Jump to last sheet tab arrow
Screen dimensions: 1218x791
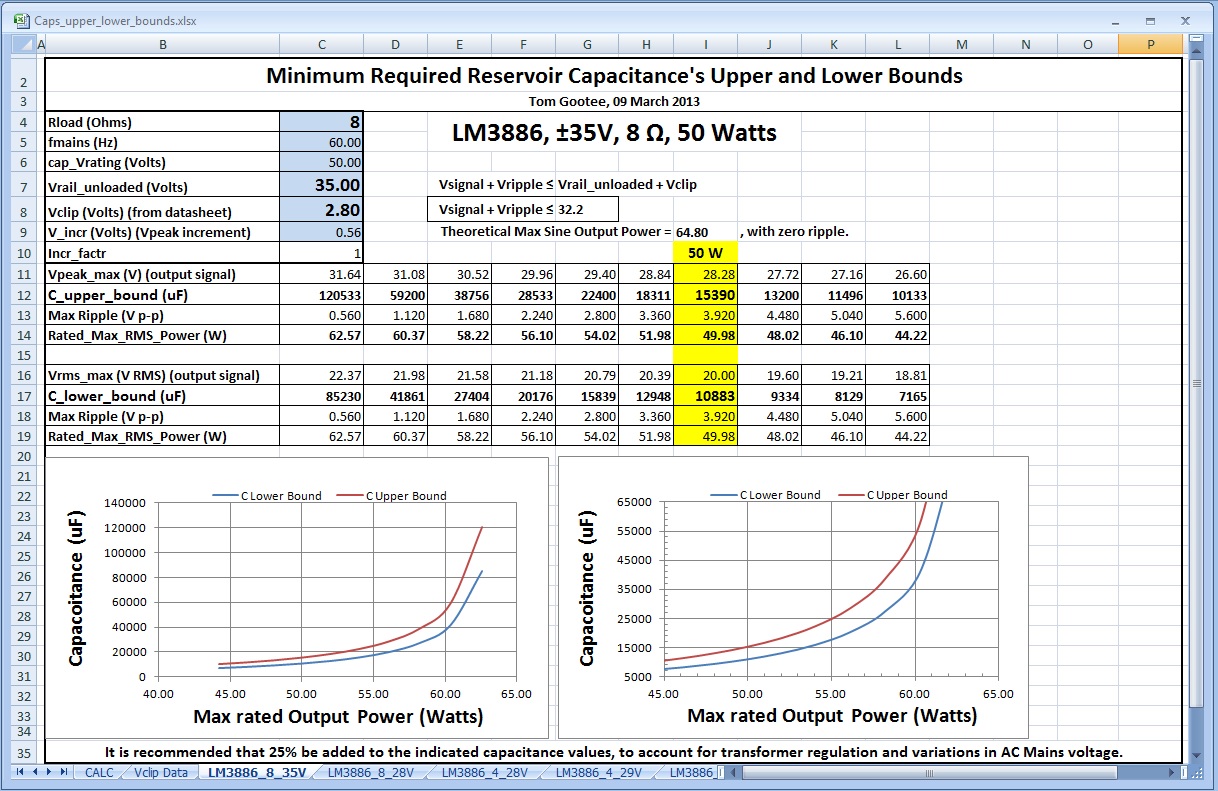pyautogui.click(x=64, y=772)
